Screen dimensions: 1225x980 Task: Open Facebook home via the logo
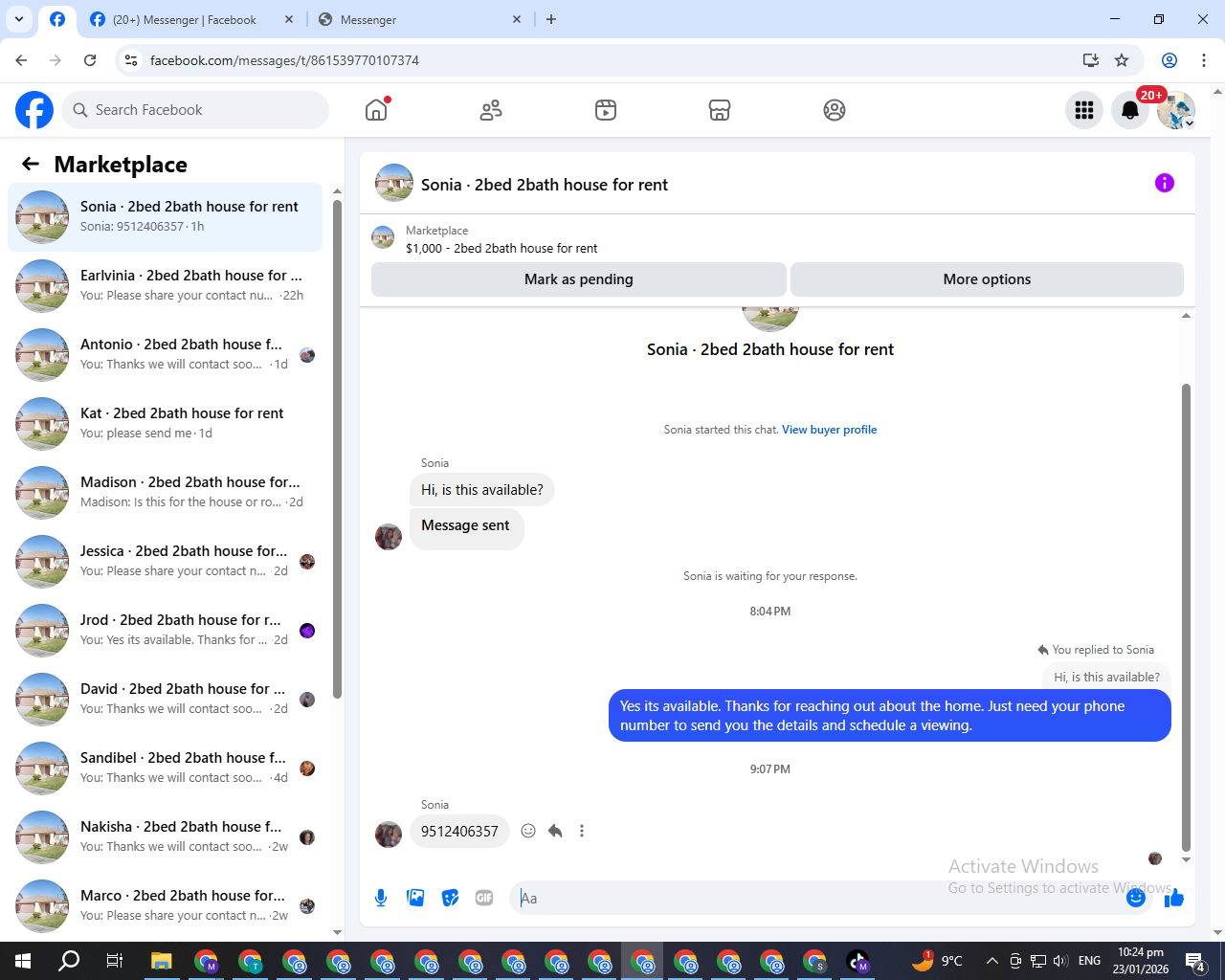pos(34,110)
